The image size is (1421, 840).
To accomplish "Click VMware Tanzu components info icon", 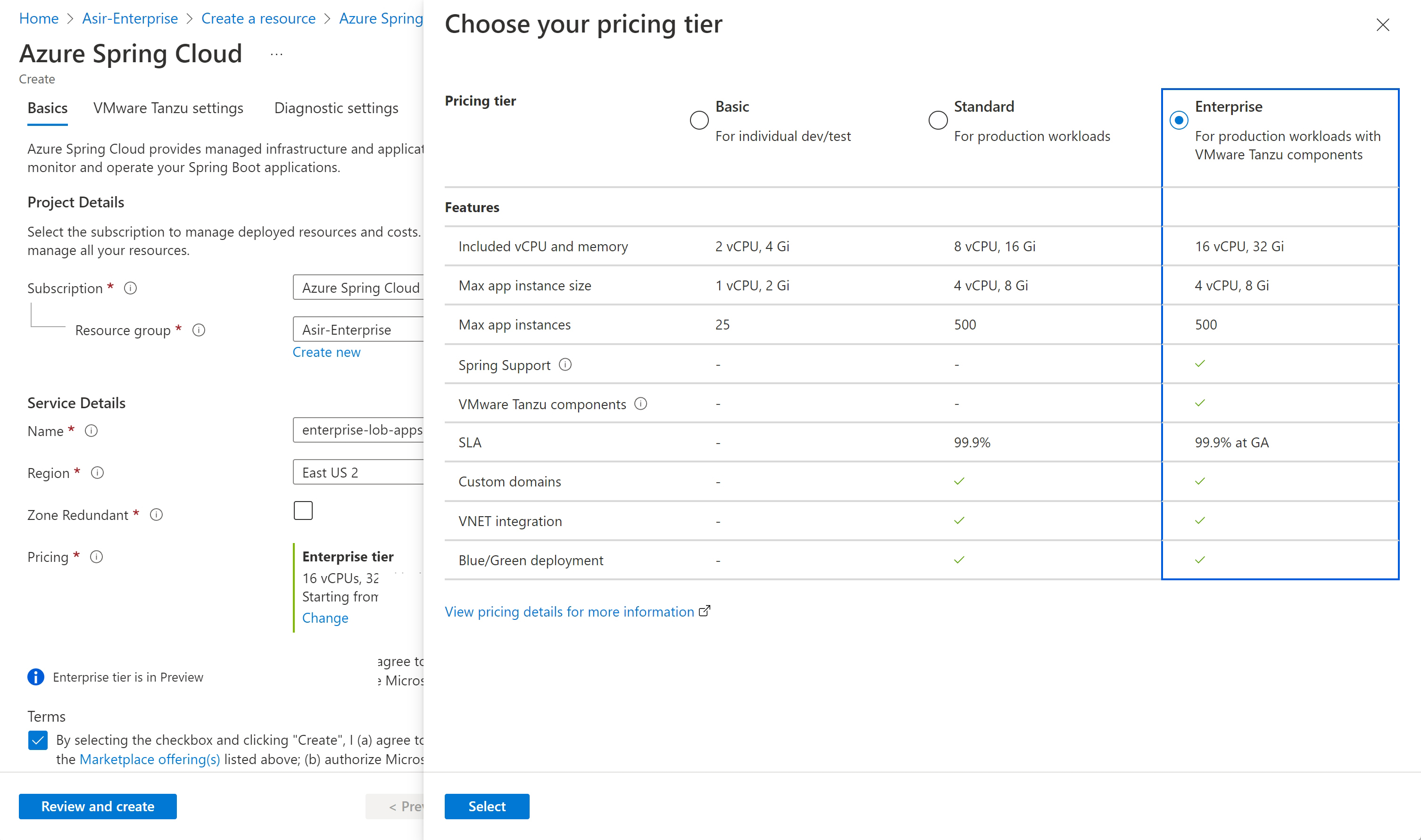I will (x=640, y=404).
